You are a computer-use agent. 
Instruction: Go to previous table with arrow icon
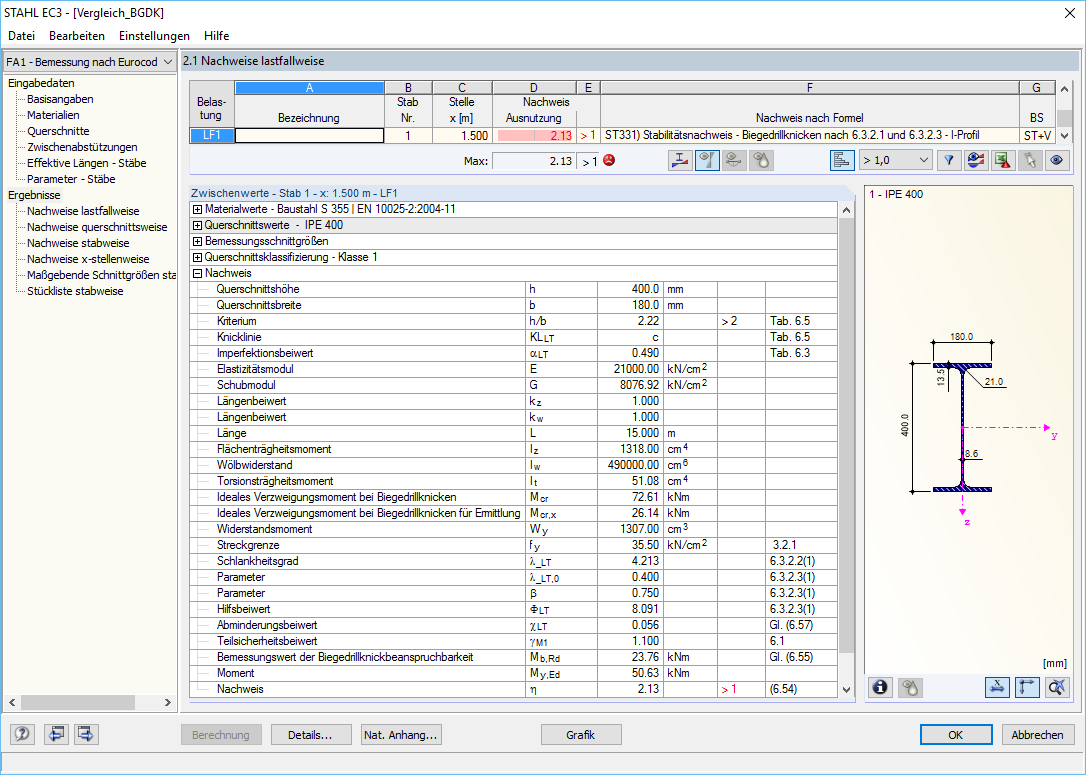click(55, 734)
